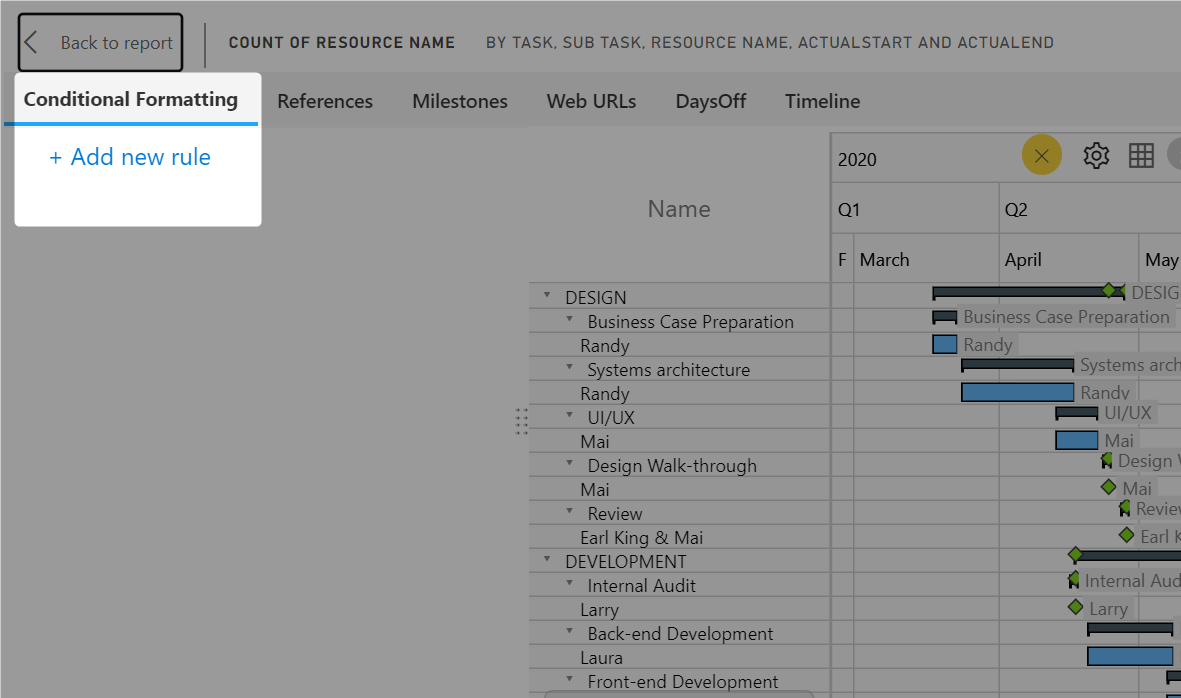The height and width of the screenshot is (698, 1181).
Task: Click the yellow close X icon
Action: [x=1041, y=156]
